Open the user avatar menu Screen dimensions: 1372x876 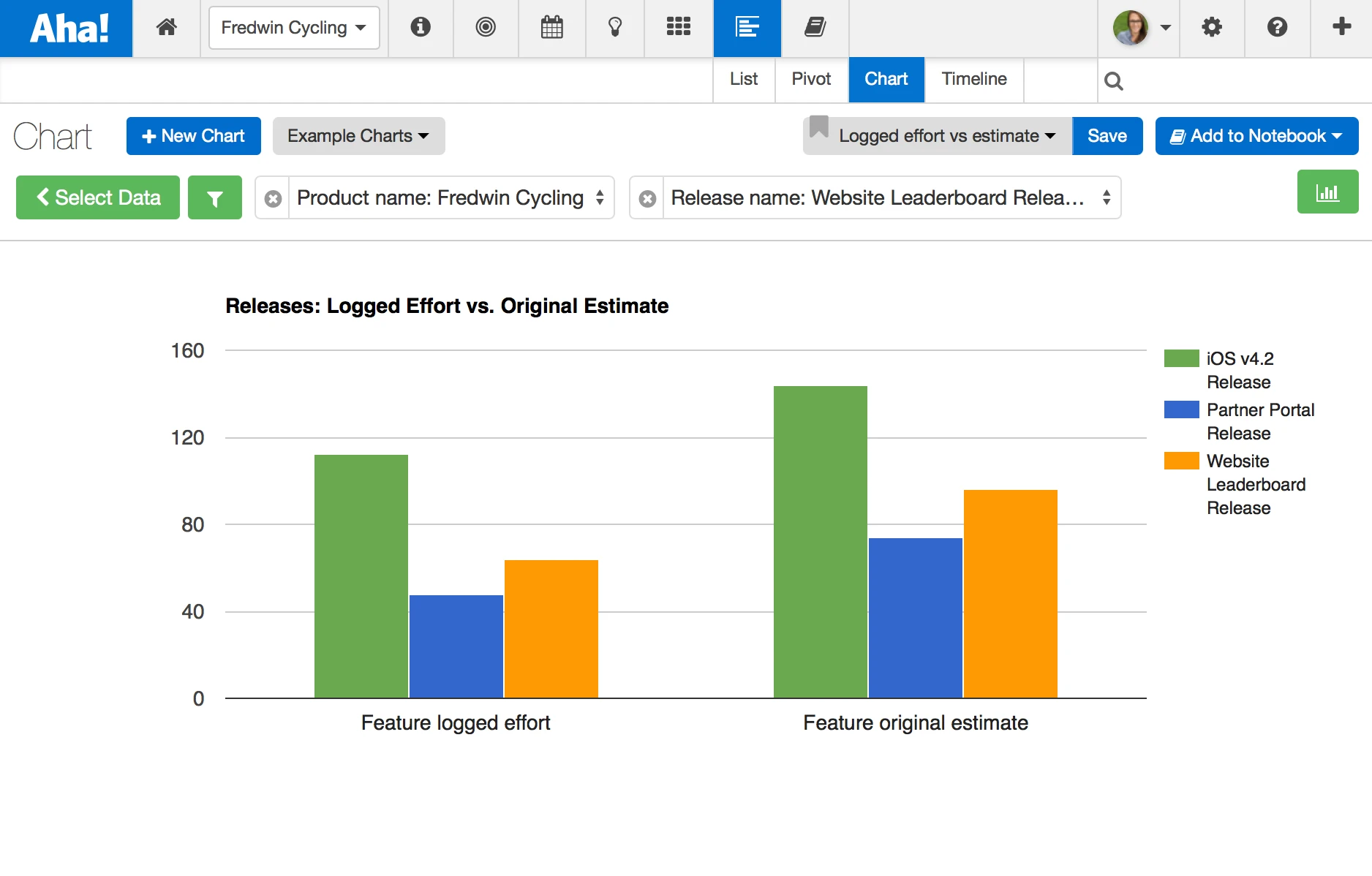pos(1141,28)
